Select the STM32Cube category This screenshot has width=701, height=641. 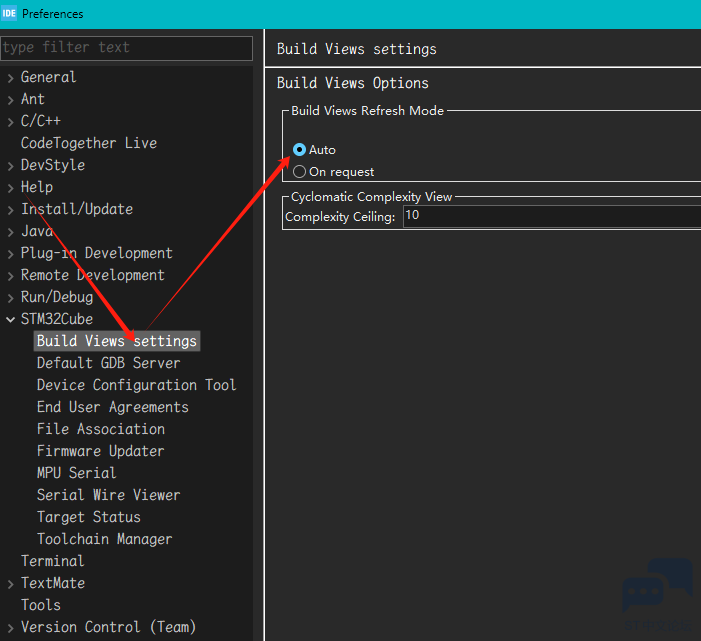(x=57, y=319)
